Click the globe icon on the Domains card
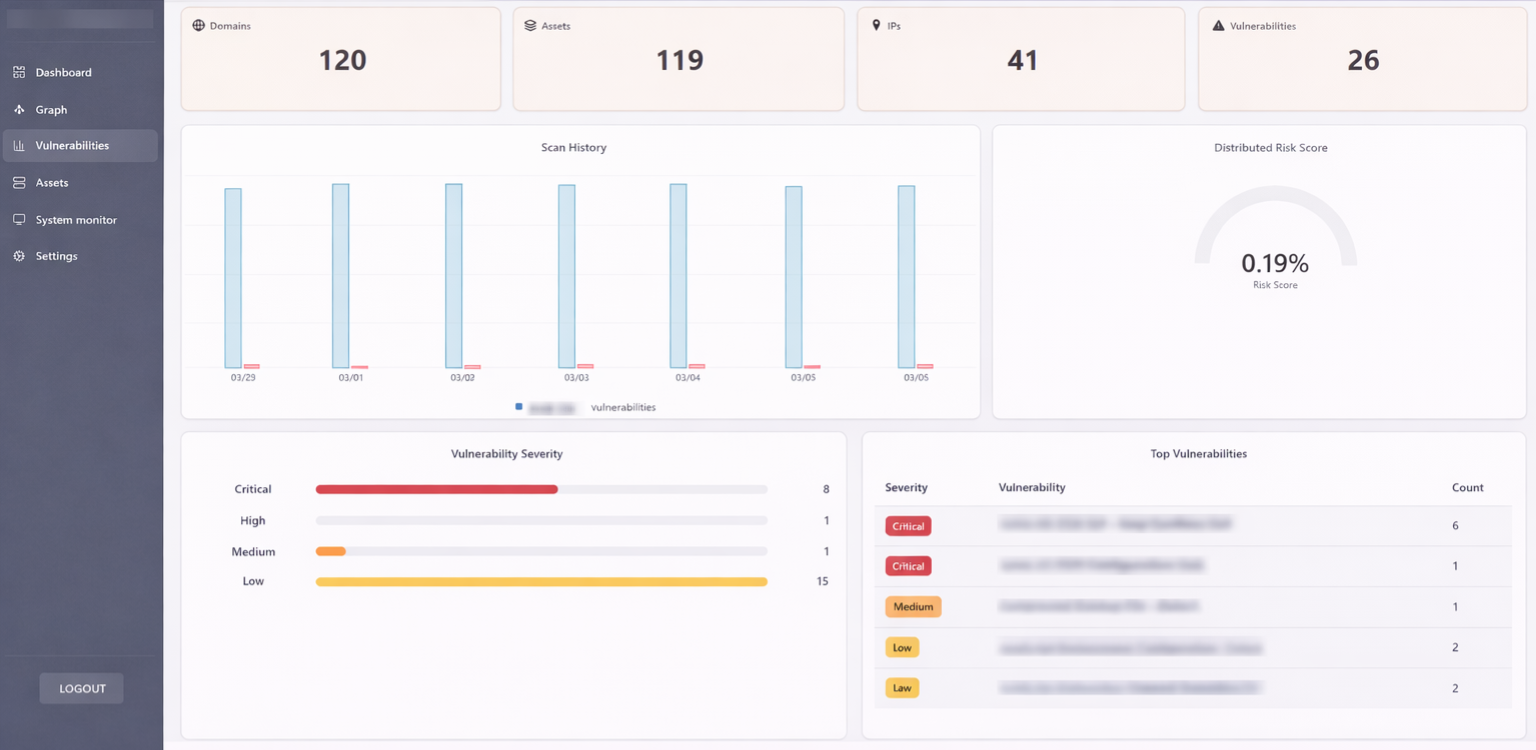The height and width of the screenshot is (750, 1536). pos(196,25)
